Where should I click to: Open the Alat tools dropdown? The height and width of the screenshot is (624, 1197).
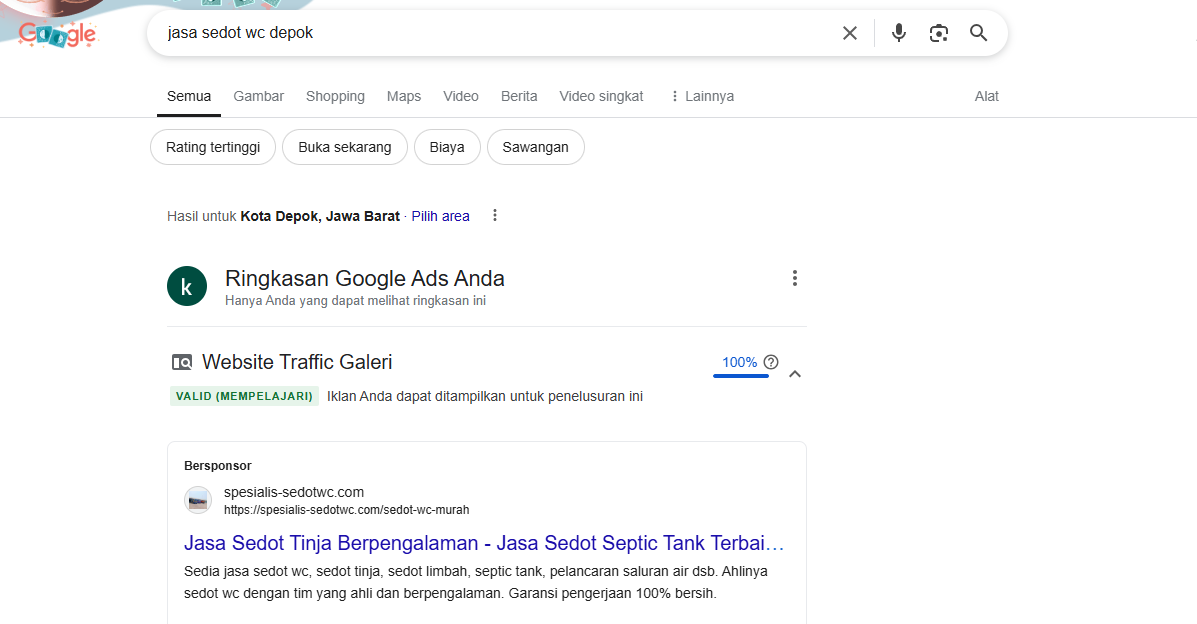[x=986, y=96]
